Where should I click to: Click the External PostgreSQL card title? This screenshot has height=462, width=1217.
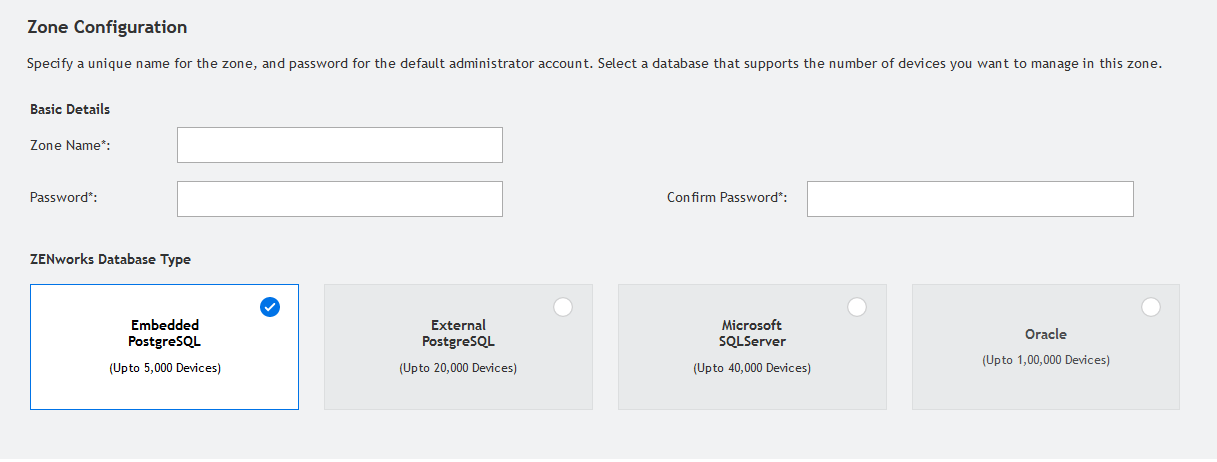coord(458,333)
